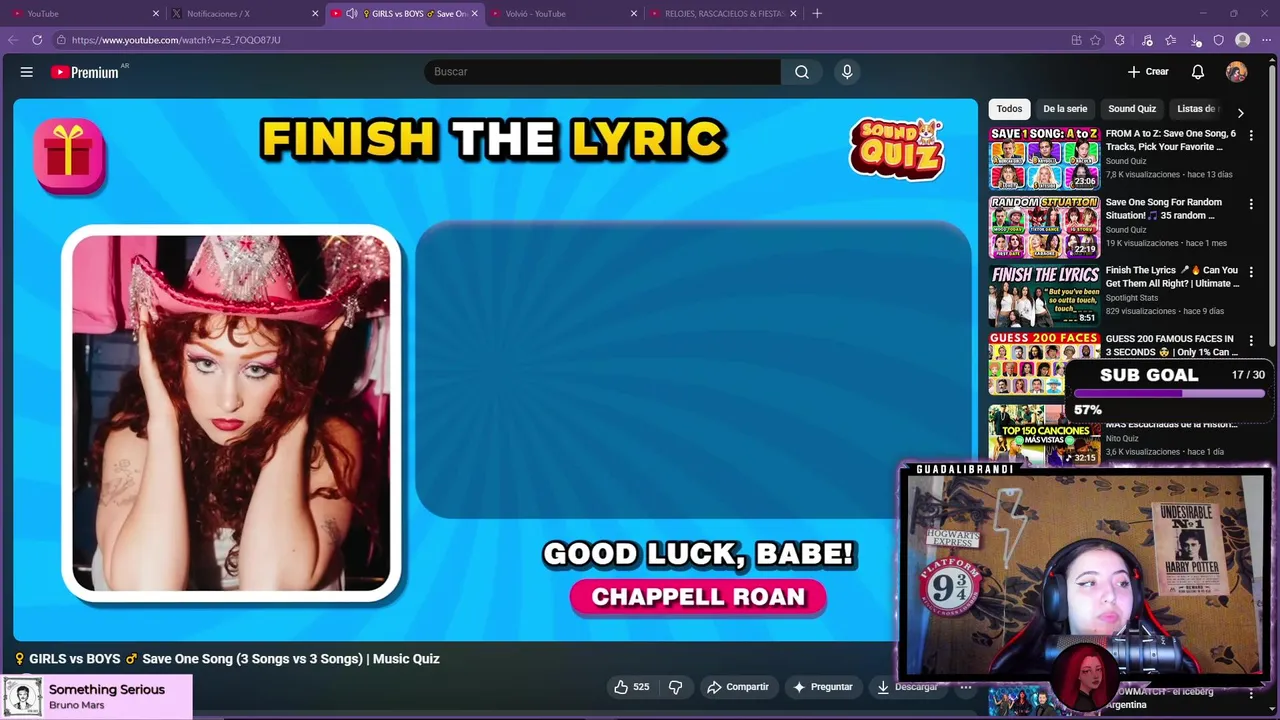This screenshot has width=1280, height=720.
Task: Open the media control music icon
Action: (1147, 40)
